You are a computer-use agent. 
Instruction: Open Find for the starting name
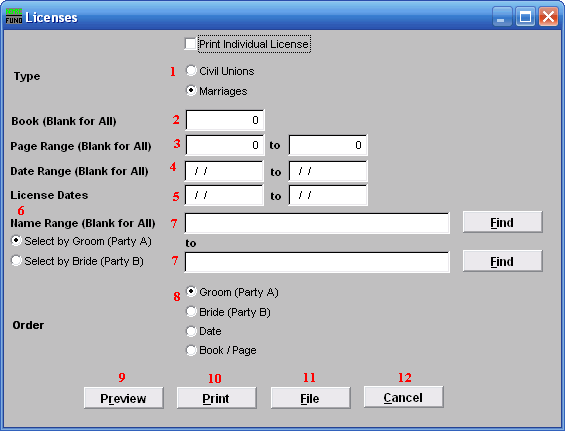coord(502,222)
